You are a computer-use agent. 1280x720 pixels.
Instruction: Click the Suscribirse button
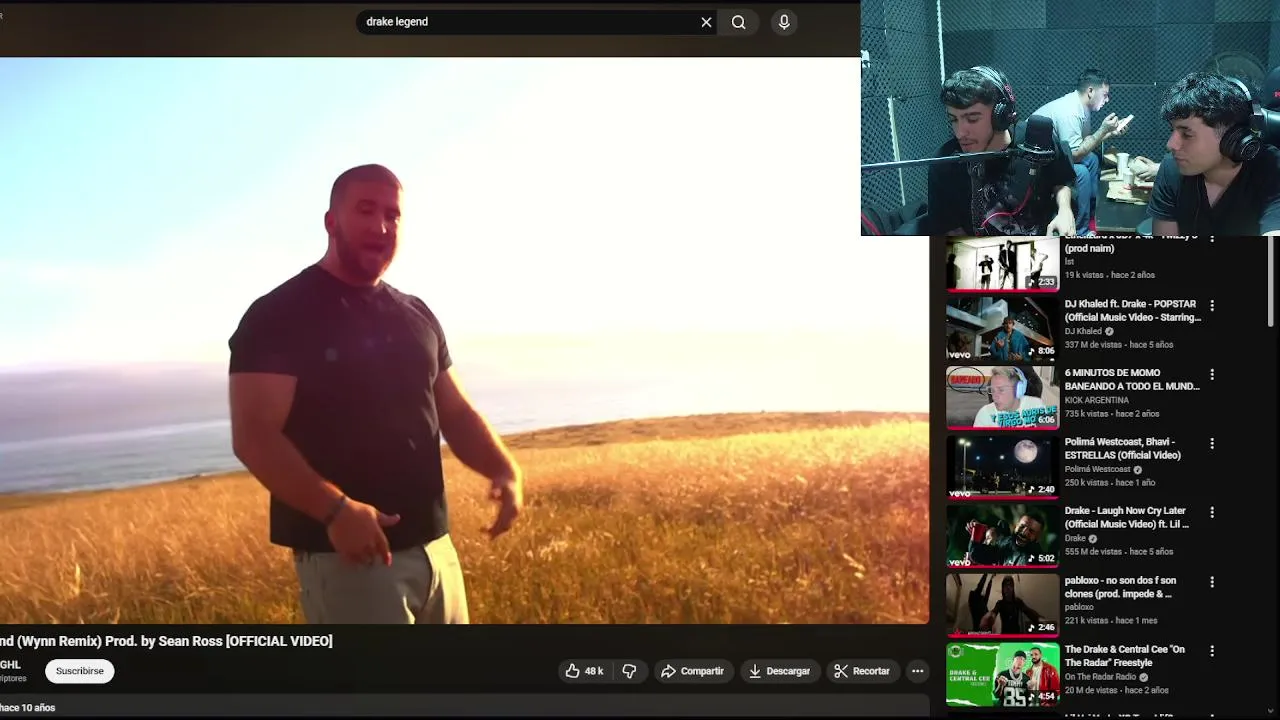click(80, 671)
